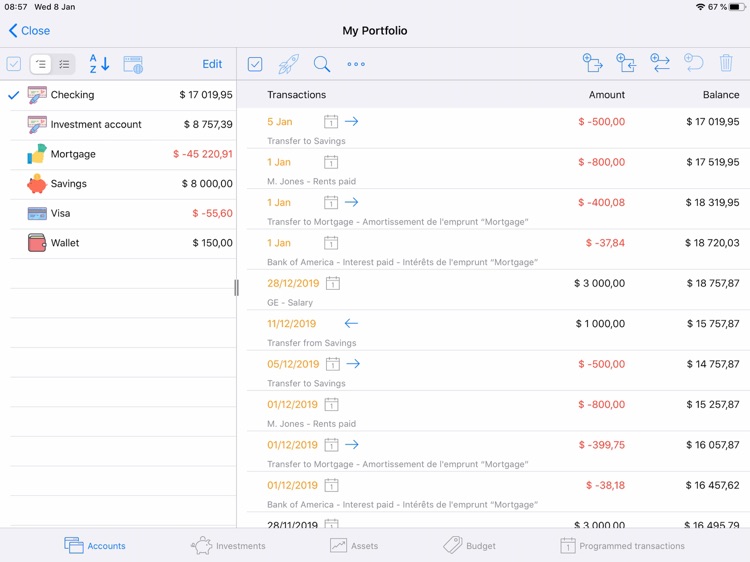Image resolution: width=750 pixels, height=562 pixels.
Task: Toggle transactions select checkbox
Action: point(255,64)
